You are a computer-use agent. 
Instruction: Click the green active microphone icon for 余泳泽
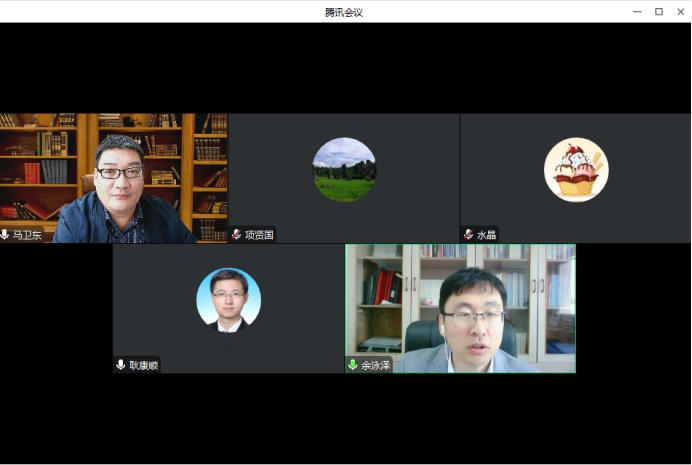coord(353,365)
